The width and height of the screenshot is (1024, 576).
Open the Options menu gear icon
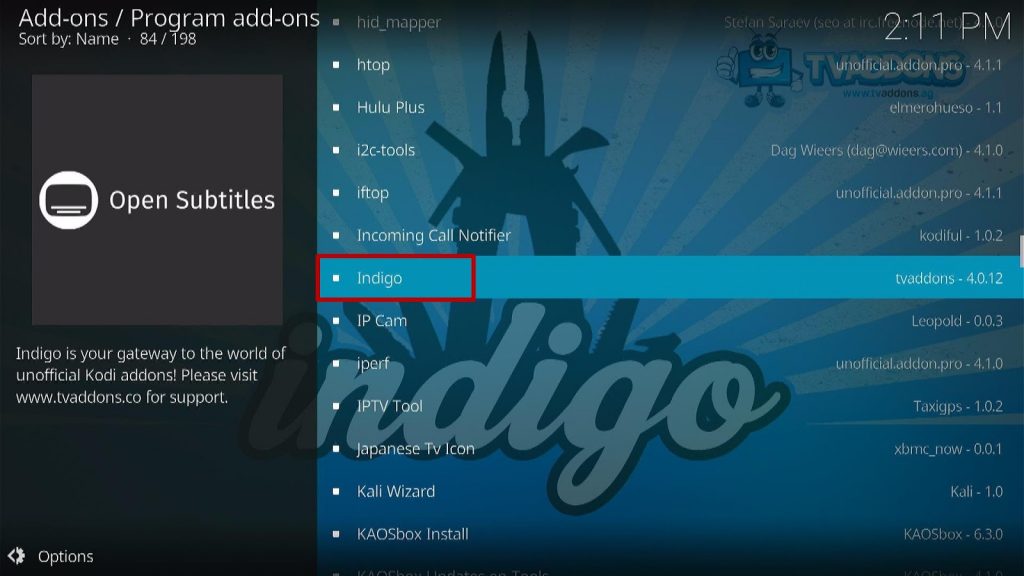point(16,556)
